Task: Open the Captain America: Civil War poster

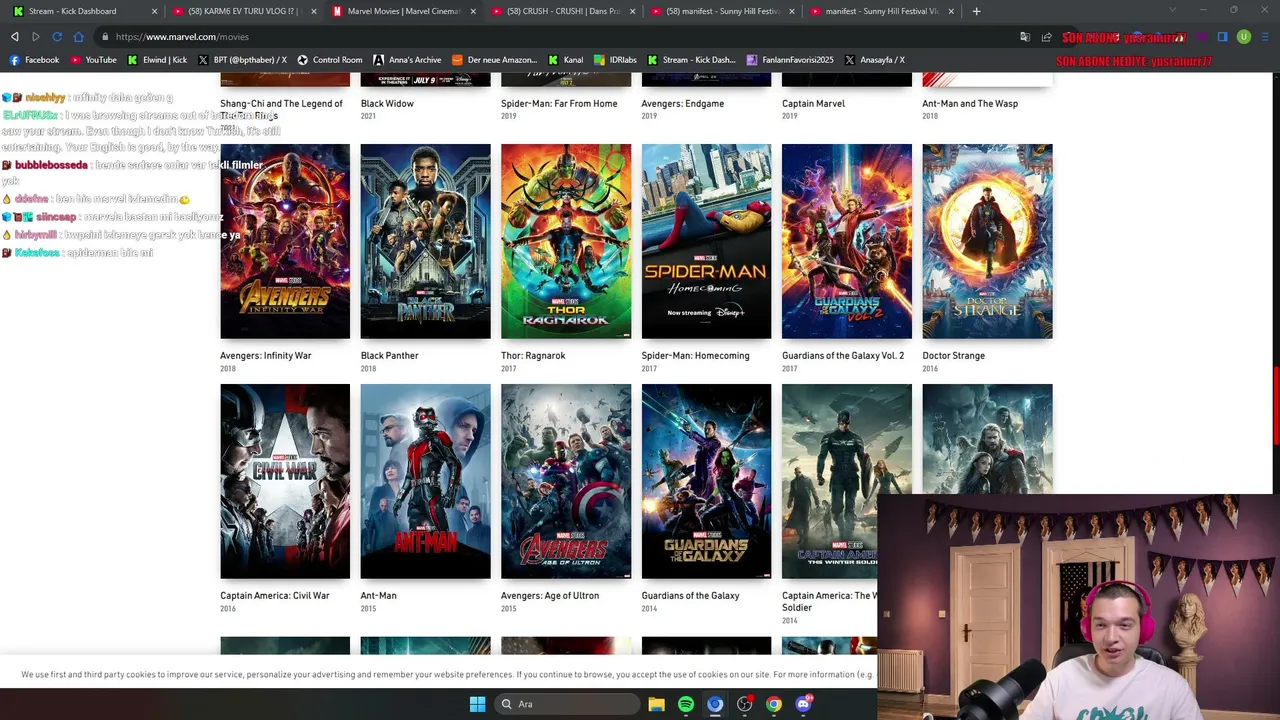Action: pos(285,481)
